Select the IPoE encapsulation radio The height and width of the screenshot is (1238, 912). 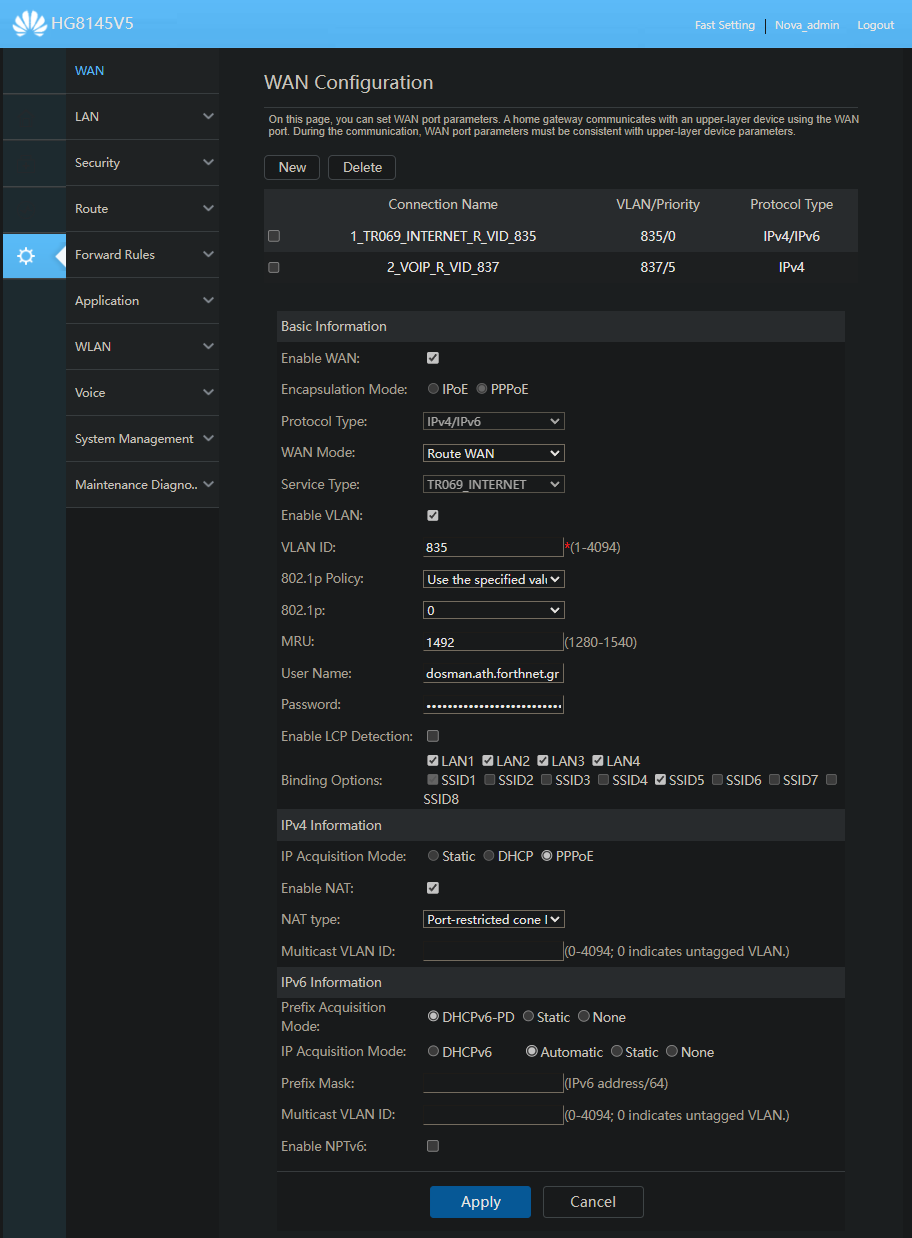pos(433,389)
